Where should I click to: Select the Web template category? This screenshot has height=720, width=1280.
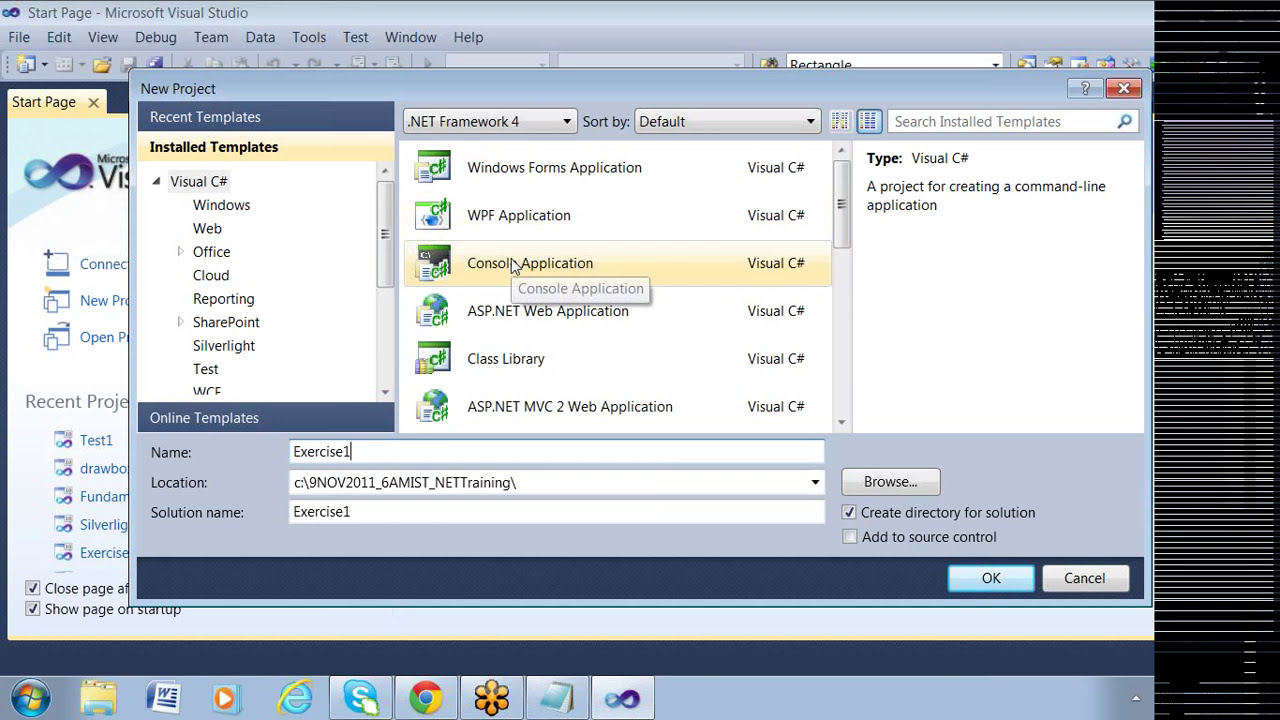click(x=207, y=228)
